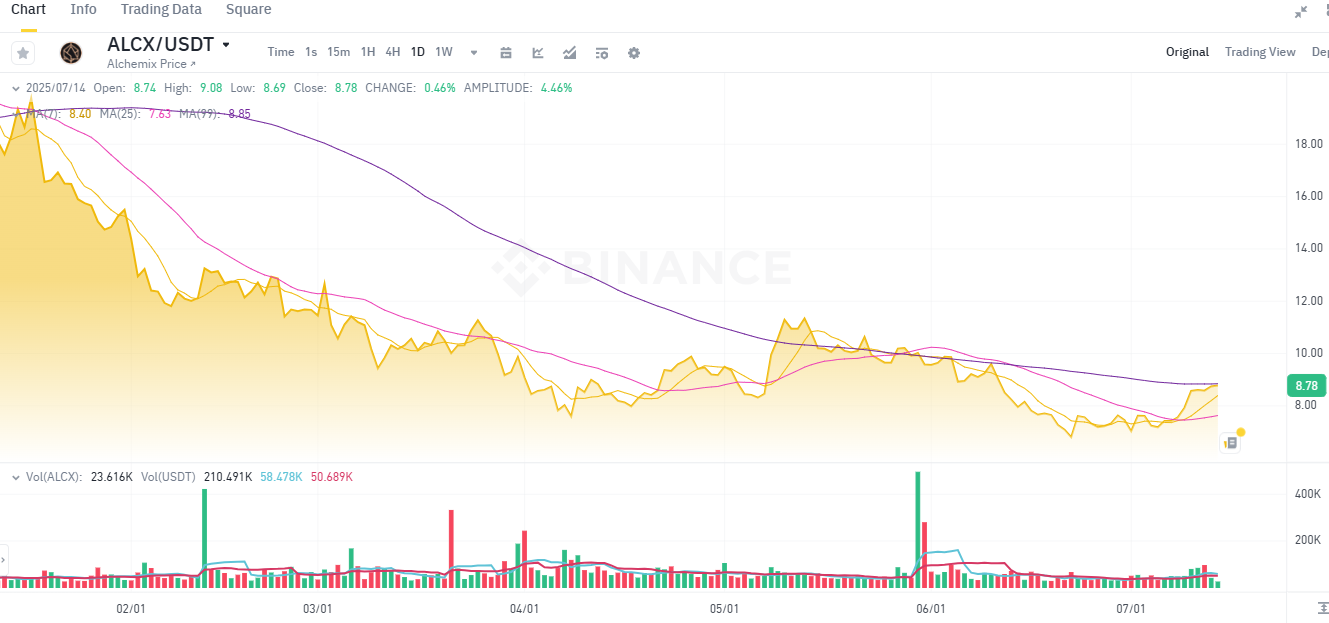1329x623 pixels.
Task: Switch to the cut-off Depth view tab
Action: pos(1320,52)
